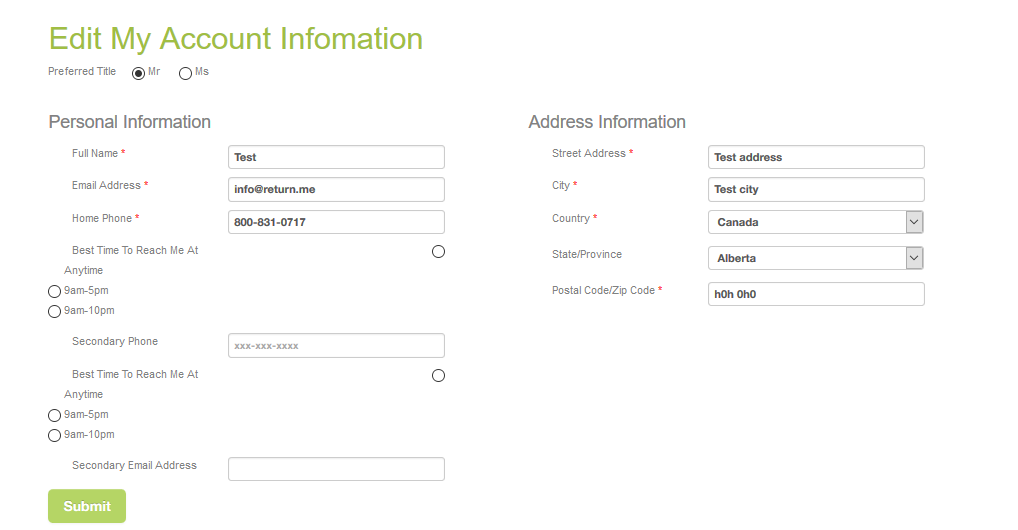This screenshot has width=1018, height=530.
Task: Choose Anytime radio for Home Phone reach time
Action: click(438, 251)
